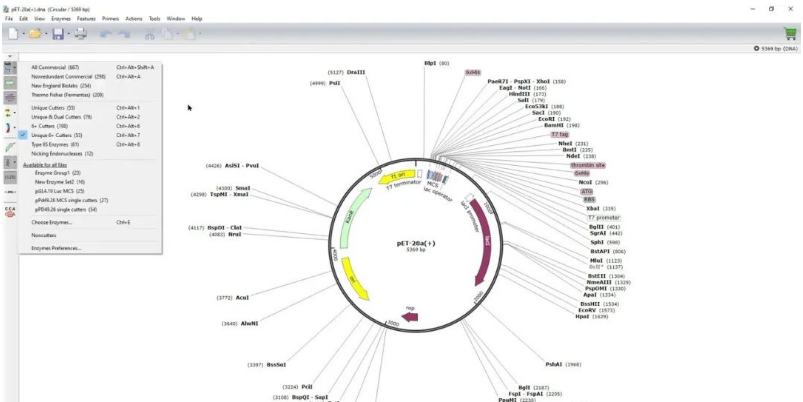This screenshot has width=803, height=402.
Task: Toggle the Show Primers side toolbar button
Action: tap(10, 97)
